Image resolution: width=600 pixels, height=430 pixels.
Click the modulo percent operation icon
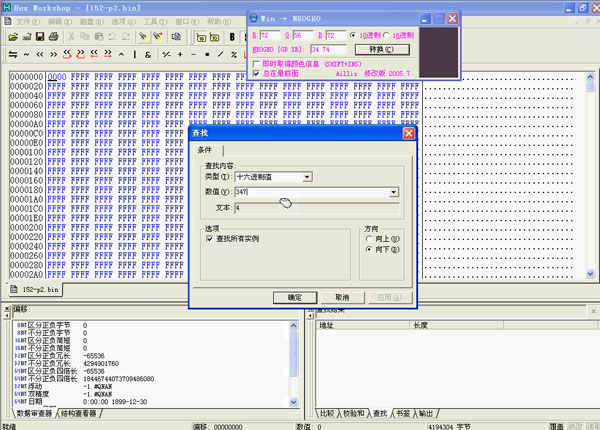pos(234,54)
